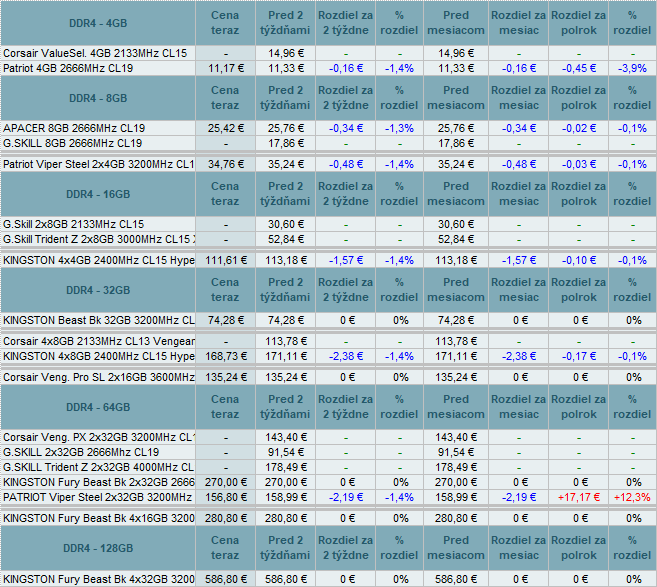
Task: Select the Corsair Veng. PX 2x32GB 3200MHz row
Action: 328,437
